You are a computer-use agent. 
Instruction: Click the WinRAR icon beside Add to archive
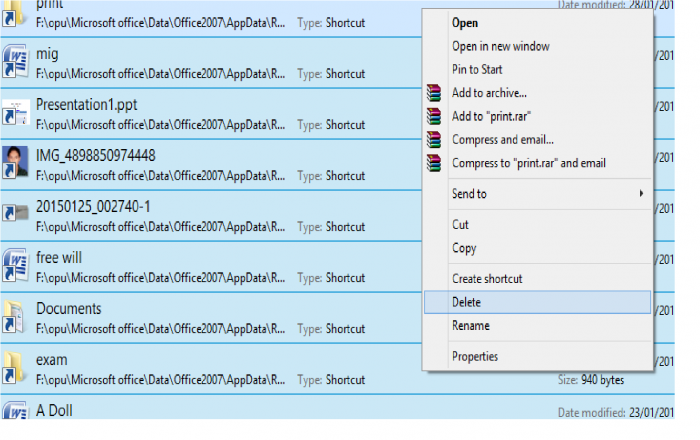[x=433, y=93]
